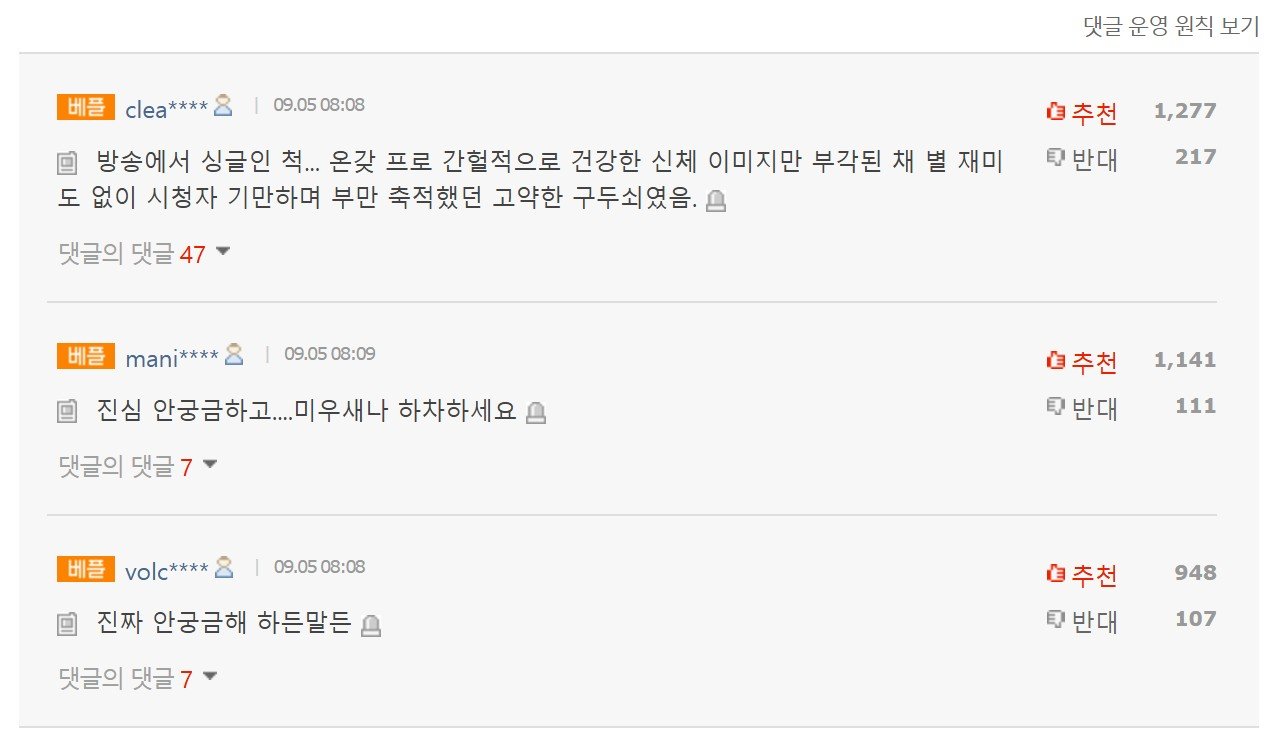Click the 베플 badge on the mani**** comment
Viewport: 1276px width, 740px height.
click(85, 355)
